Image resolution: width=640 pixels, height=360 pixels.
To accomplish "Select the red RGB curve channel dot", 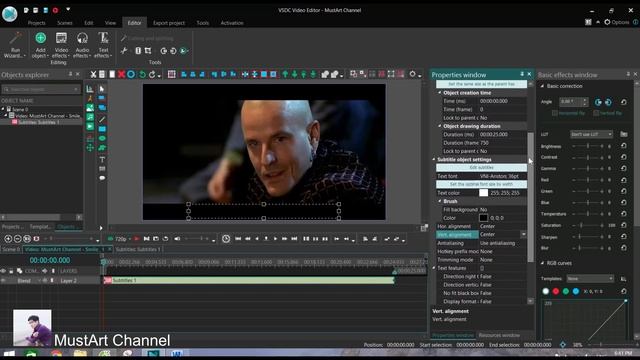I will coord(556,291).
